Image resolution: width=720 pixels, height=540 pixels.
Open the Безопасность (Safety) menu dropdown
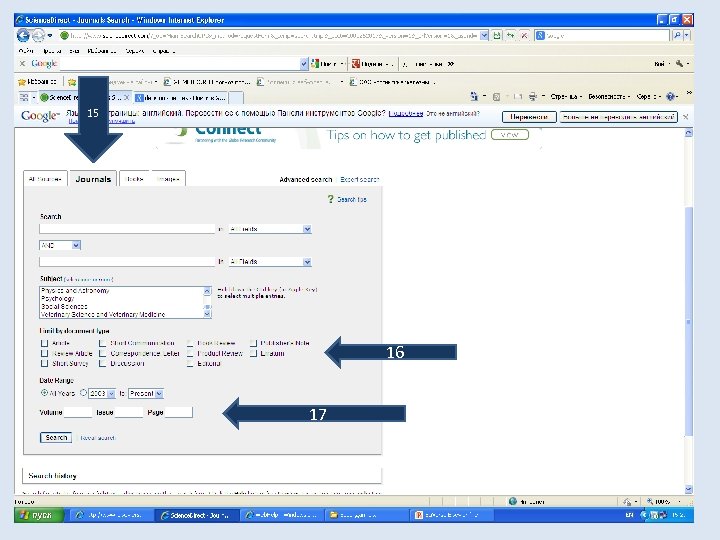[609, 96]
